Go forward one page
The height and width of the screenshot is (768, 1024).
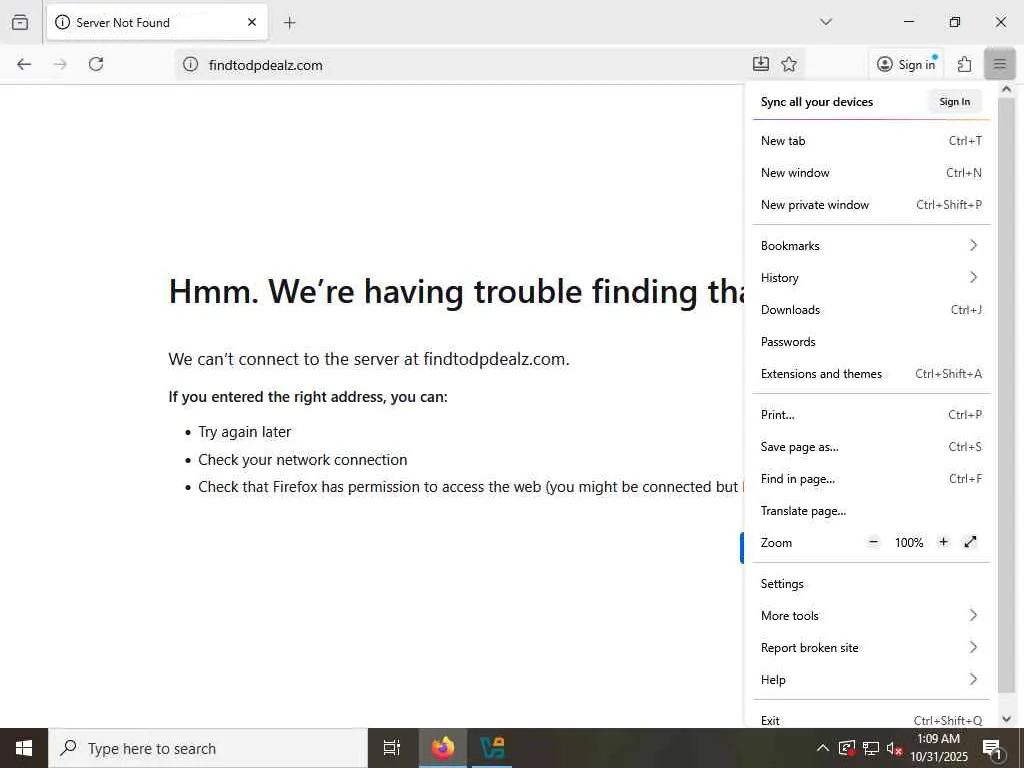point(60,64)
